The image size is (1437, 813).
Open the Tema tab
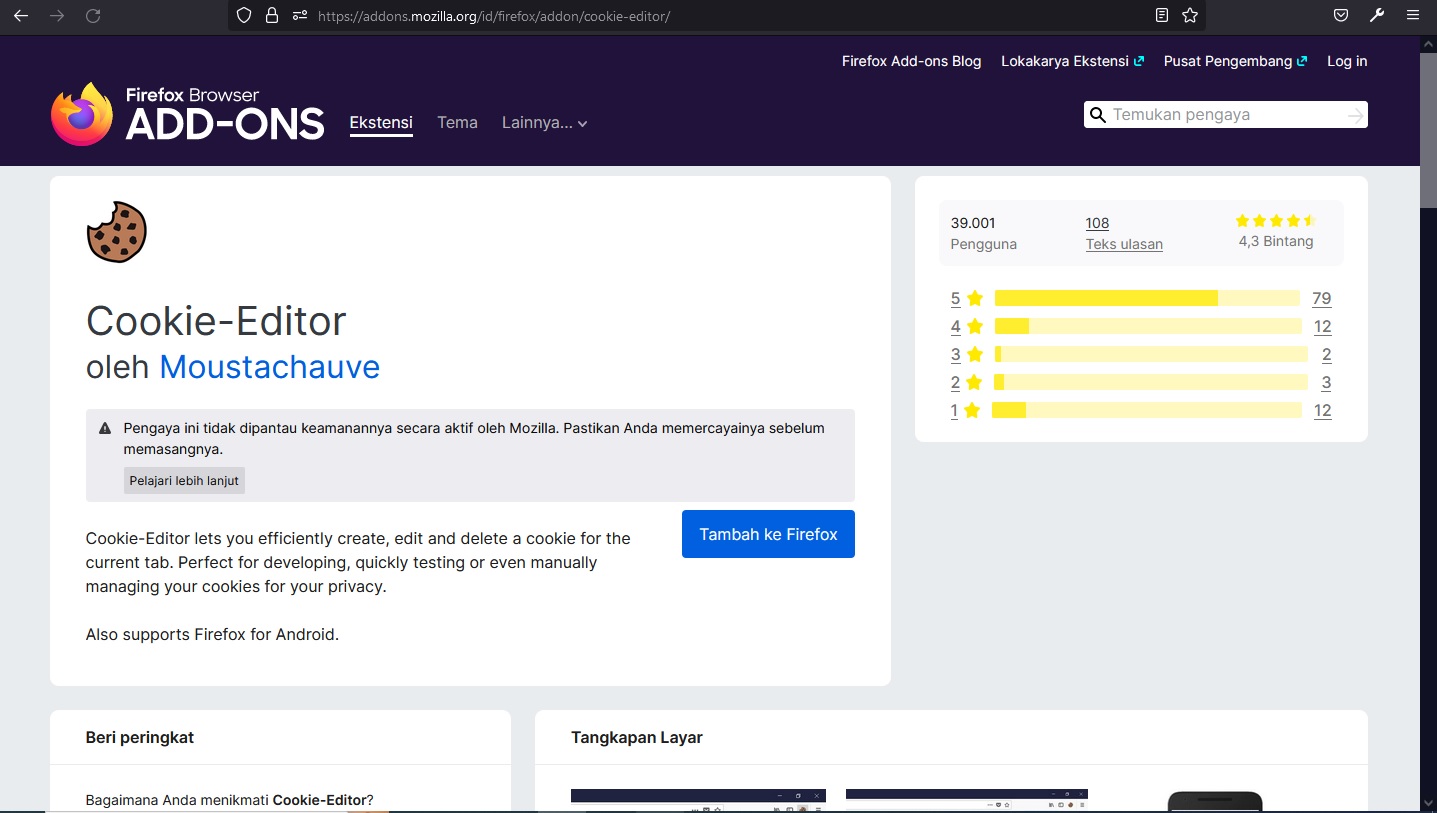click(x=457, y=123)
